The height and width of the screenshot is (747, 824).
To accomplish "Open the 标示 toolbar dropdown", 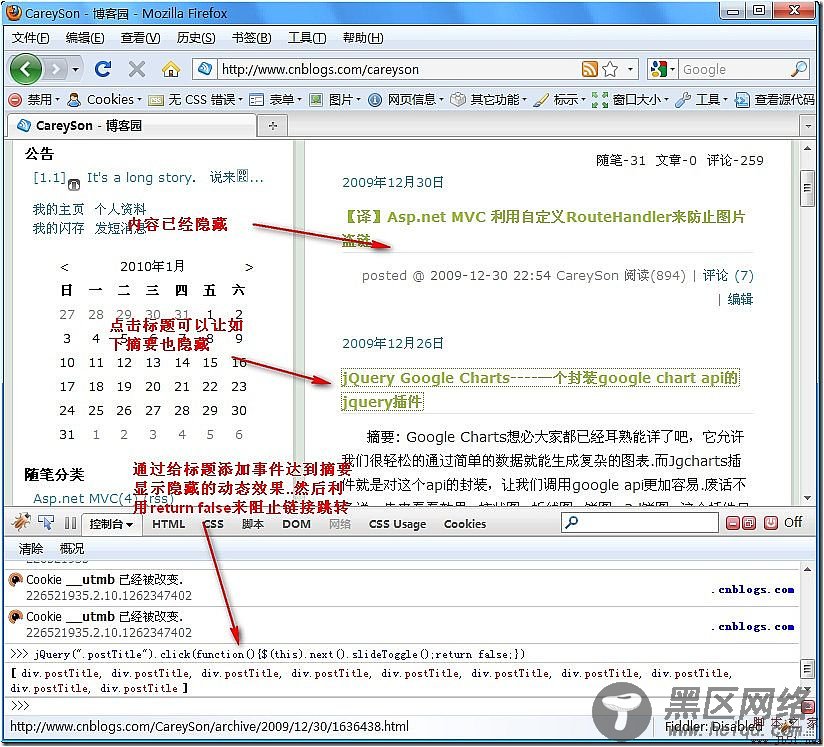I will point(560,99).
